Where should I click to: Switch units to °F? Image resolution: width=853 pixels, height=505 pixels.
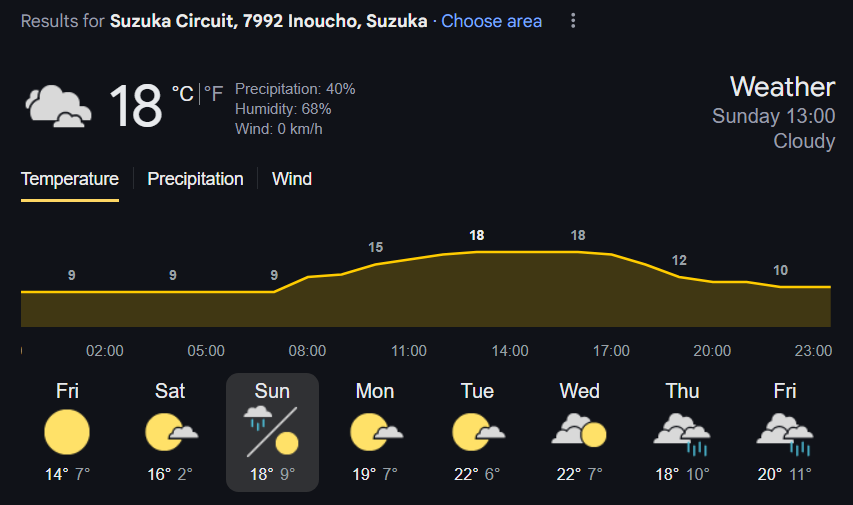point(214,94)
